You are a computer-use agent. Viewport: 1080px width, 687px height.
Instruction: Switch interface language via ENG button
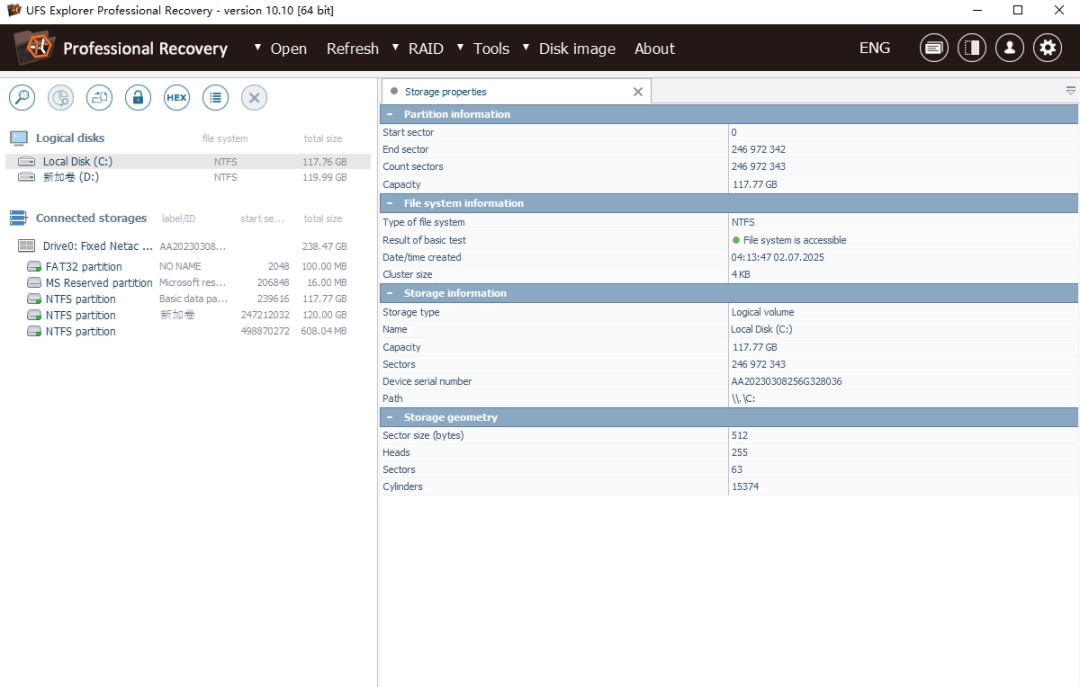tap(874, 47)
